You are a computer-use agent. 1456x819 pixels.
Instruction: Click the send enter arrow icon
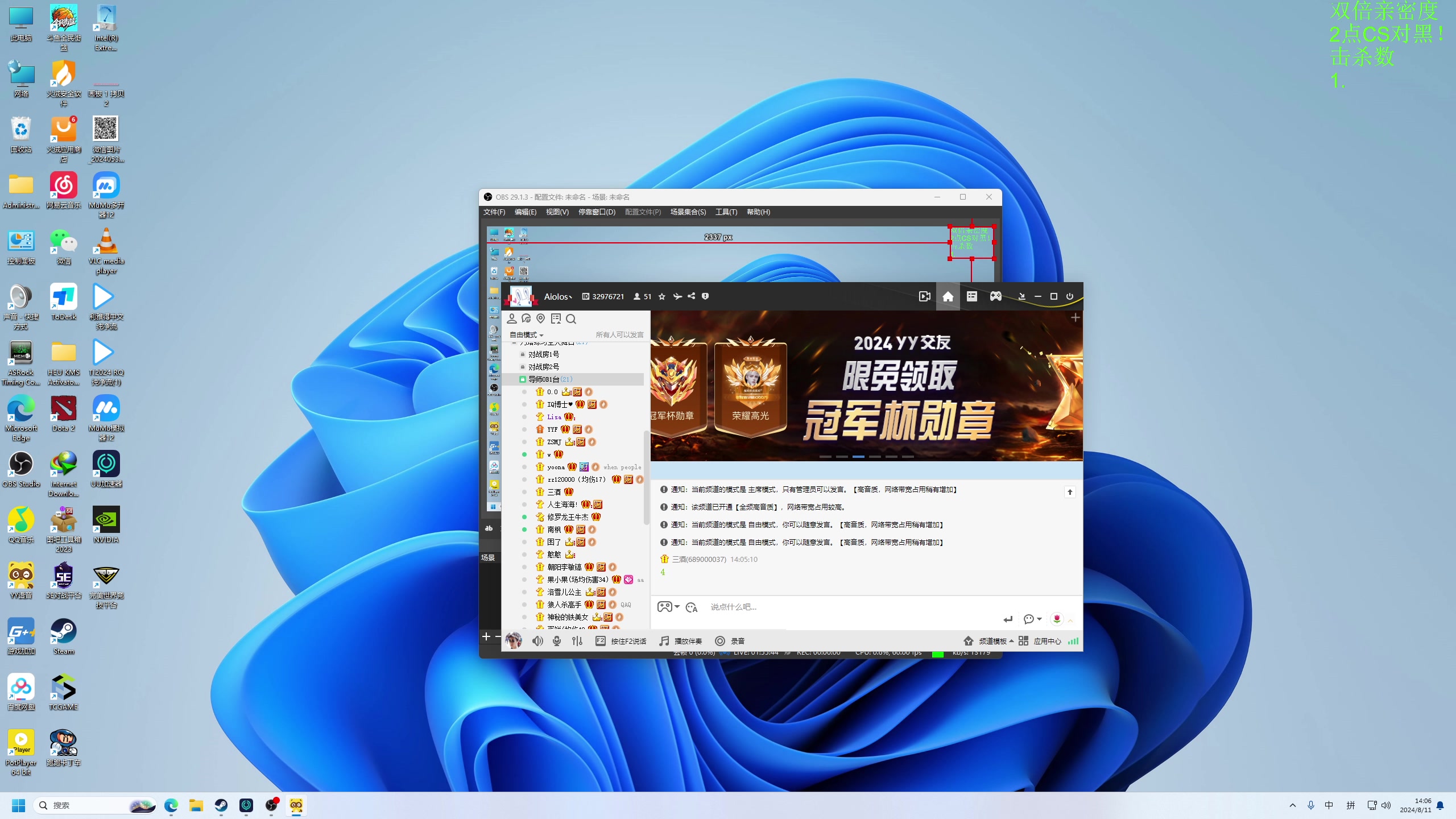click(x=1008, y=619)
